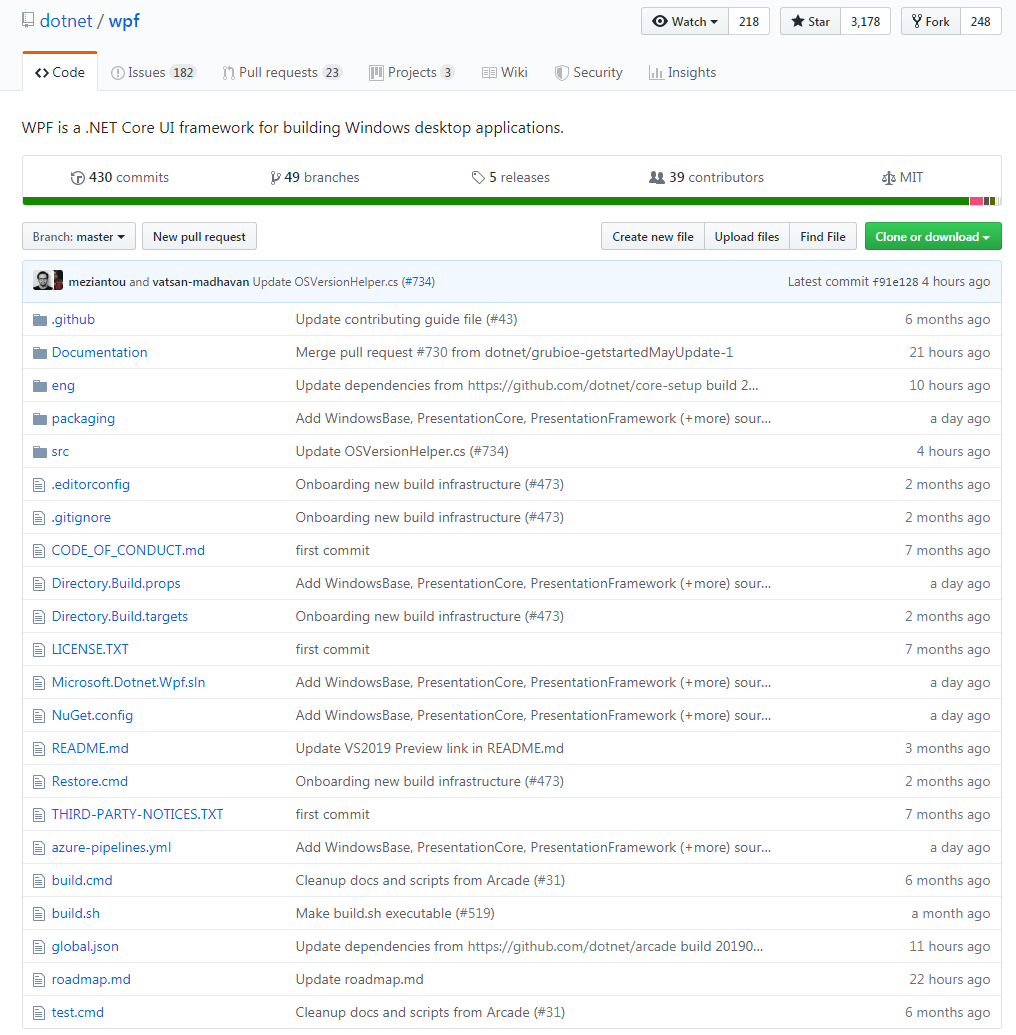Click the MIT license scale icon
Viewport: 1016px width, 1035px height.
(x=889, y=178)
